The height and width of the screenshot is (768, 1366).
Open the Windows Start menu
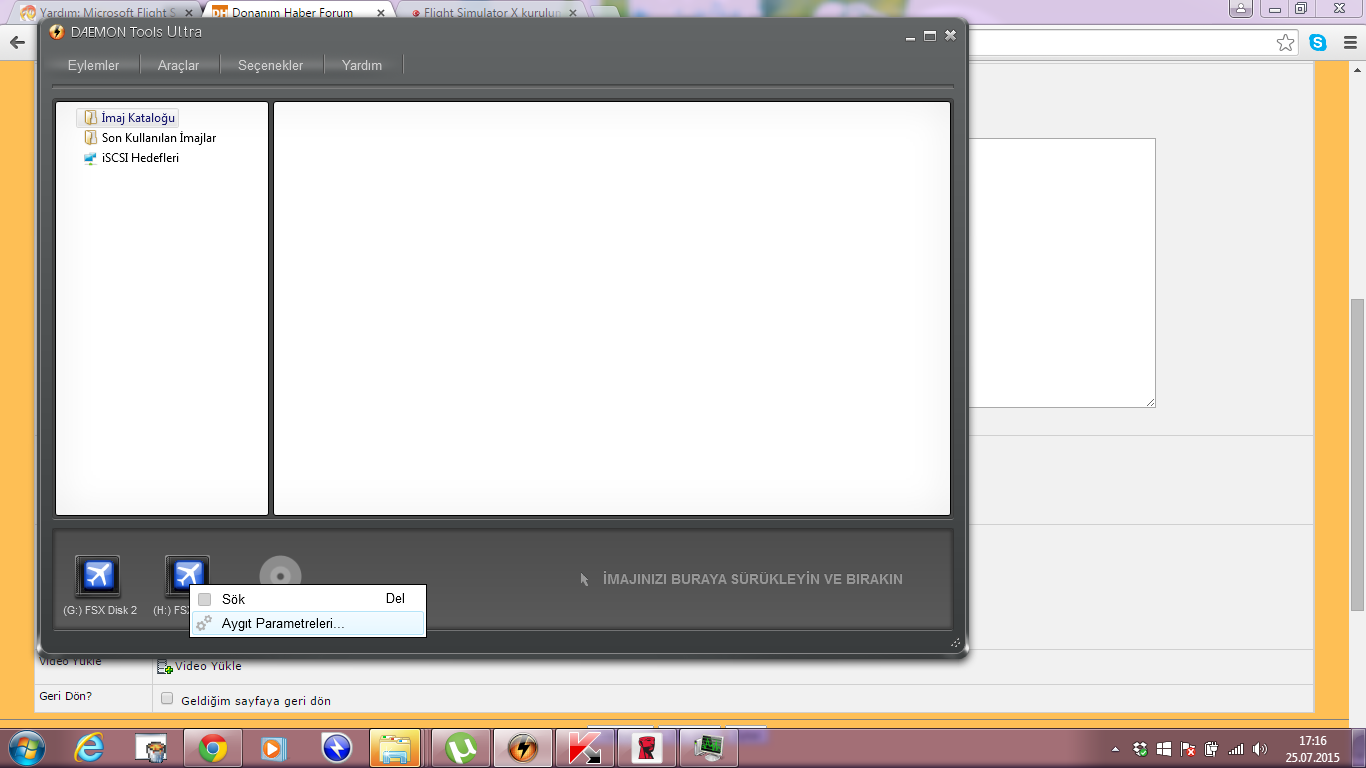tap(25, 748)
